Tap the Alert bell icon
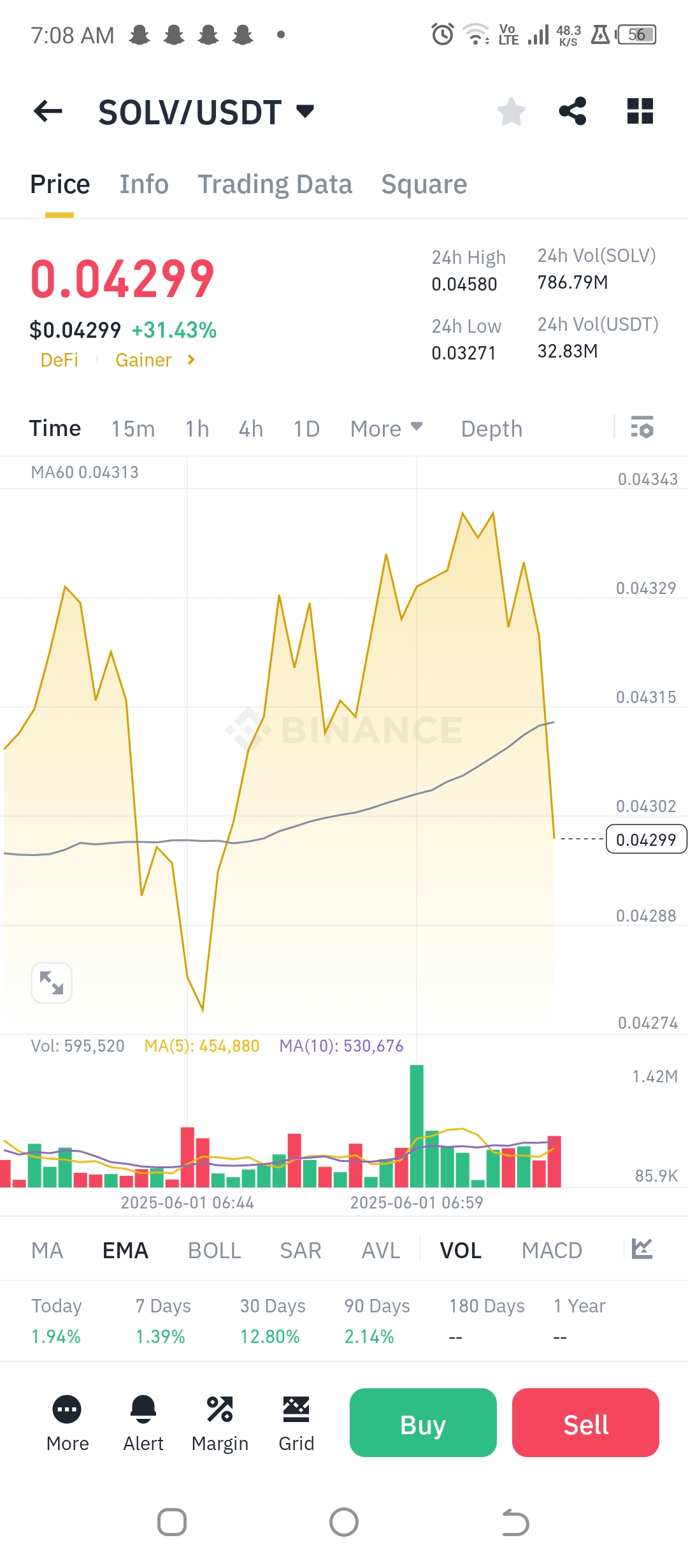The image size is (688, 1568). tap(143, 1409)
